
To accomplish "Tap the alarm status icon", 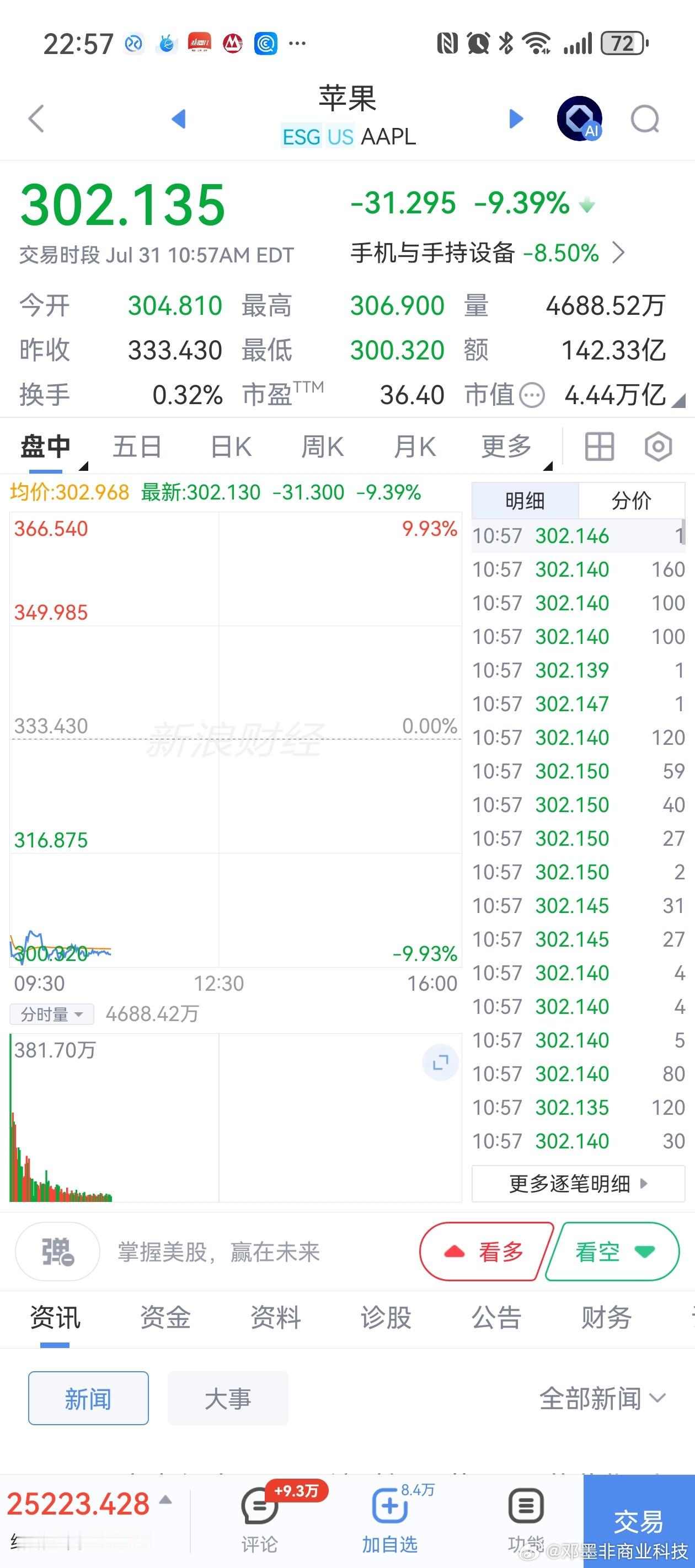I will tap(478, 43).
